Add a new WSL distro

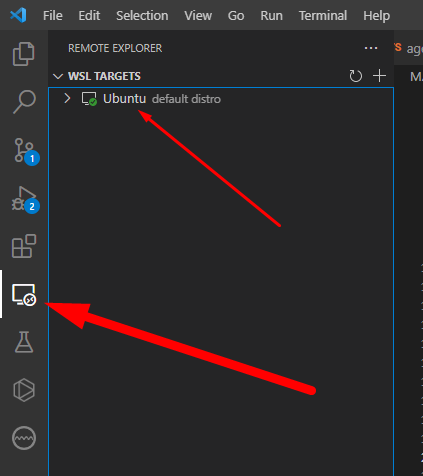pyautogui.click(x=379, y=76)
